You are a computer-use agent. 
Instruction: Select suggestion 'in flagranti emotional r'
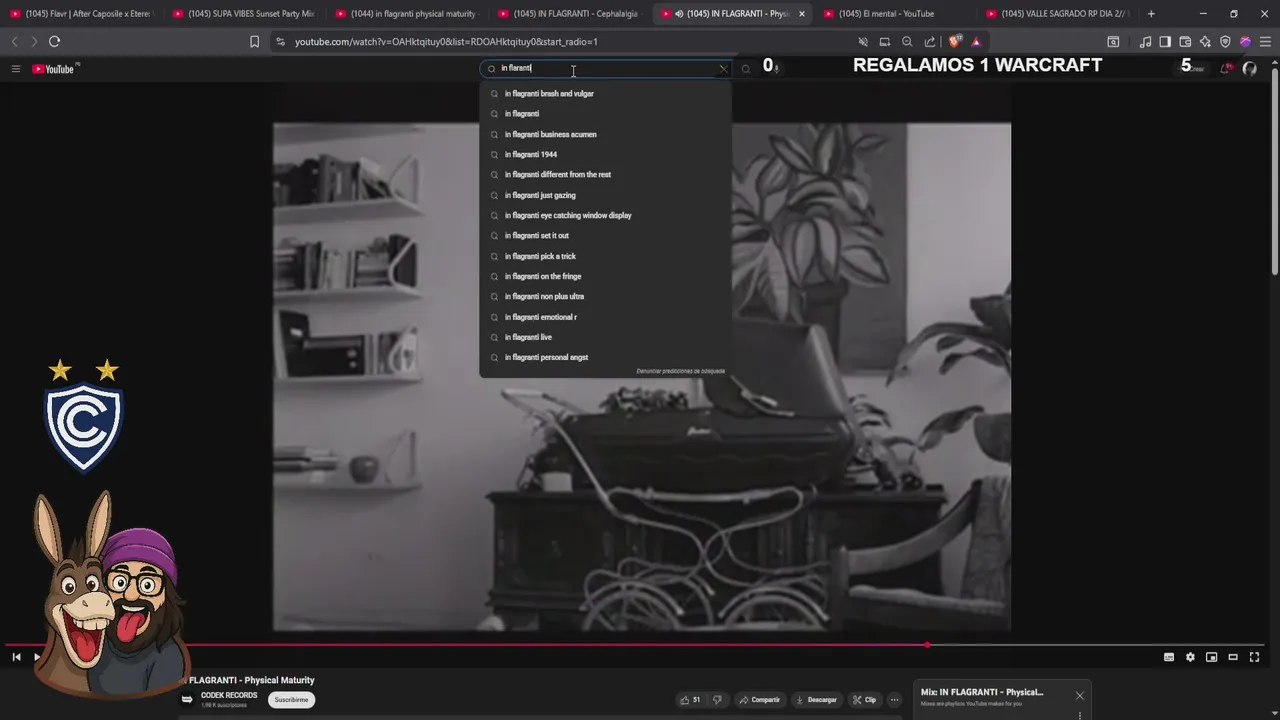(605, 317)
